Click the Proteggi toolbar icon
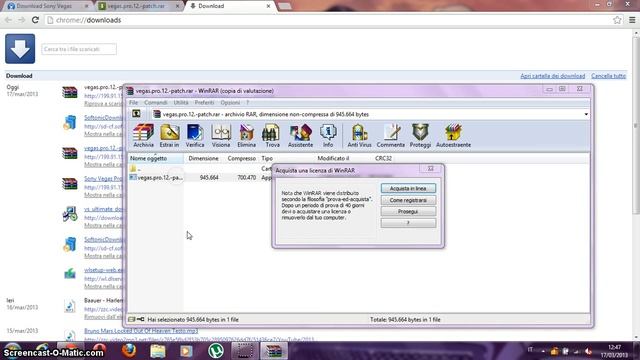The image size is (640, 360). [420, 136]
